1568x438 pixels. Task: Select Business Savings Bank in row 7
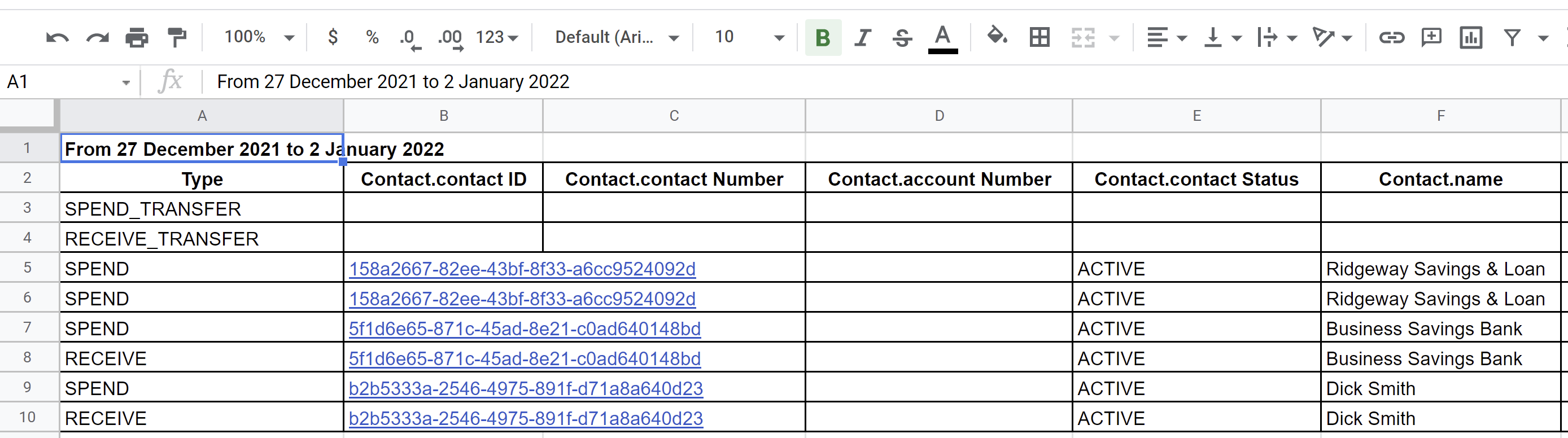click(1441, 328)
